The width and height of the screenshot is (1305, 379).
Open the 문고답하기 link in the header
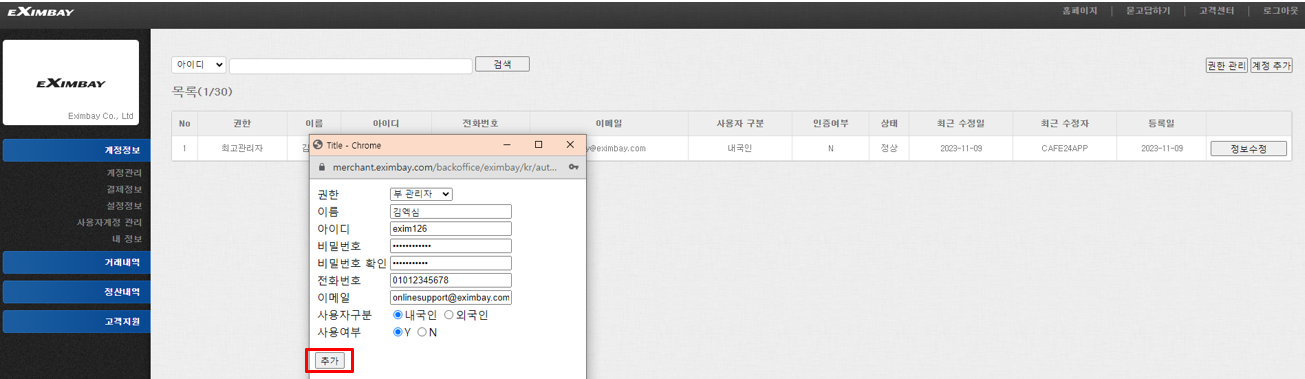pyautogui.click(x=1148, y=11)
